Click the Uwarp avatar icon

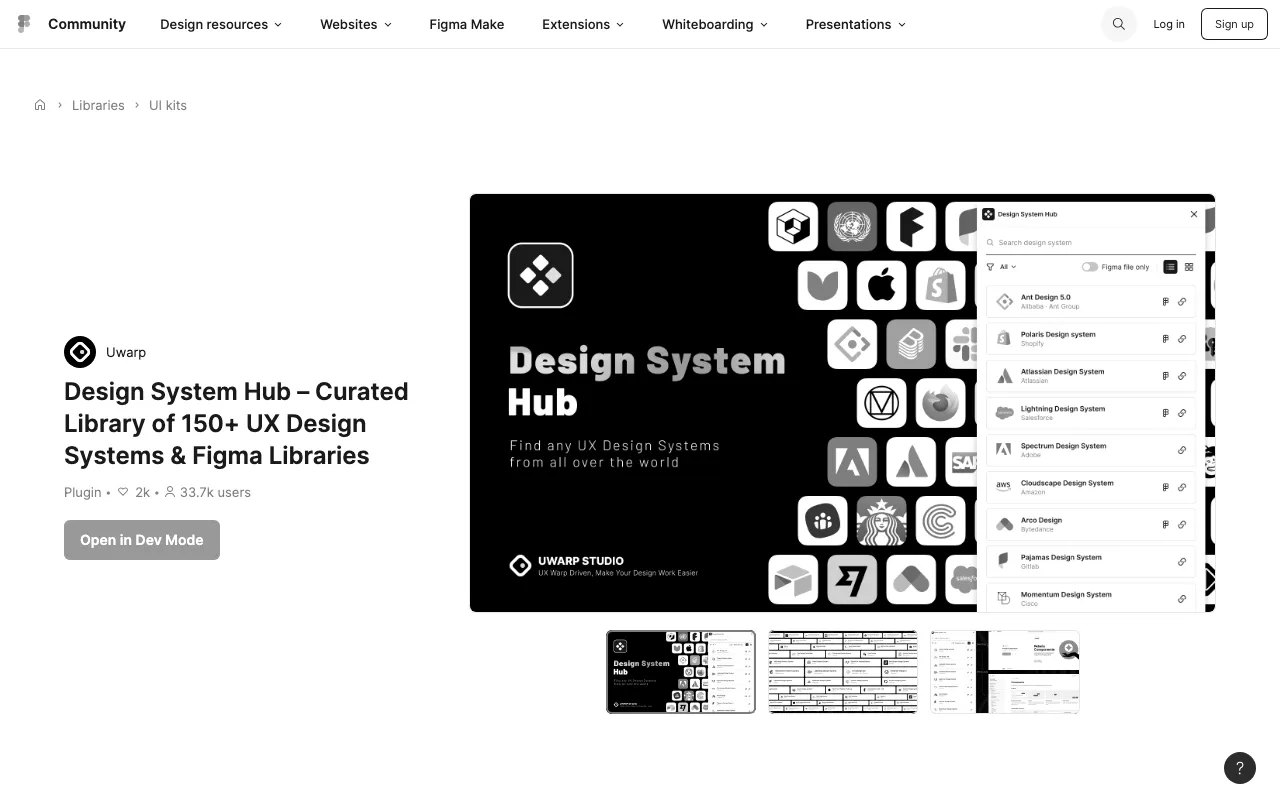pyautogui.click(x=80, y=352)
